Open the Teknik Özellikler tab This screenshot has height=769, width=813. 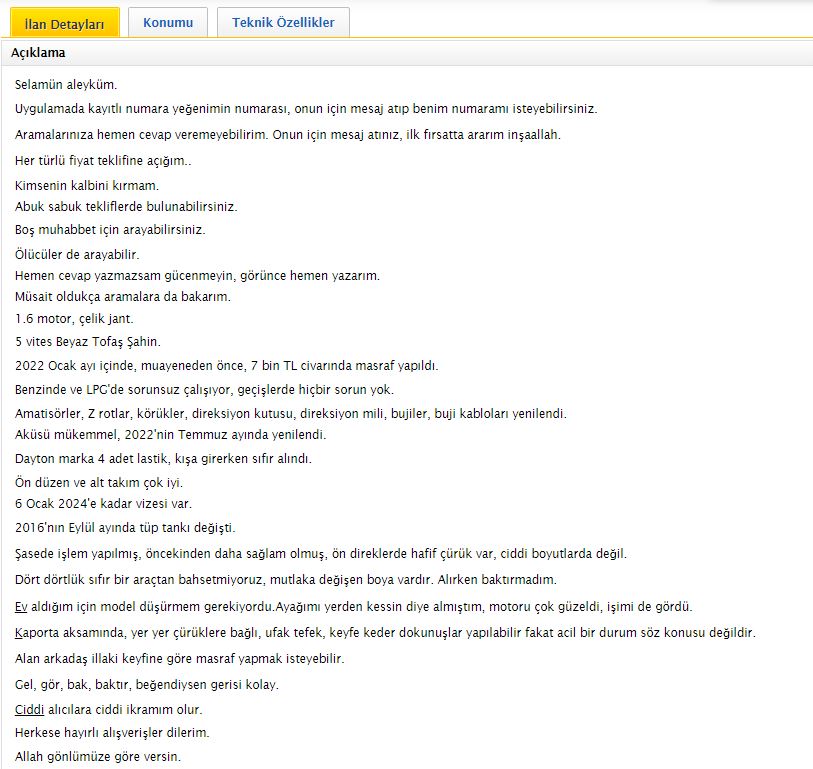[283, 22]
